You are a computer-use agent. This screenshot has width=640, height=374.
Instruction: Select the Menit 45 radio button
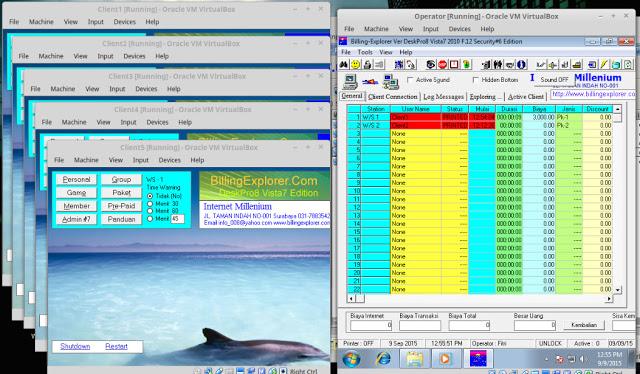[x=150, y=219]
